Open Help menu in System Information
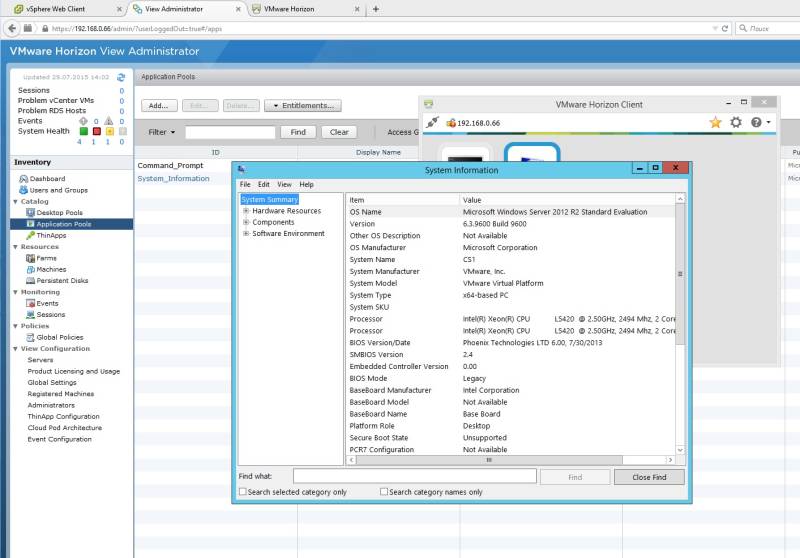Screen dimensions: 800x558 click(306, 184)
